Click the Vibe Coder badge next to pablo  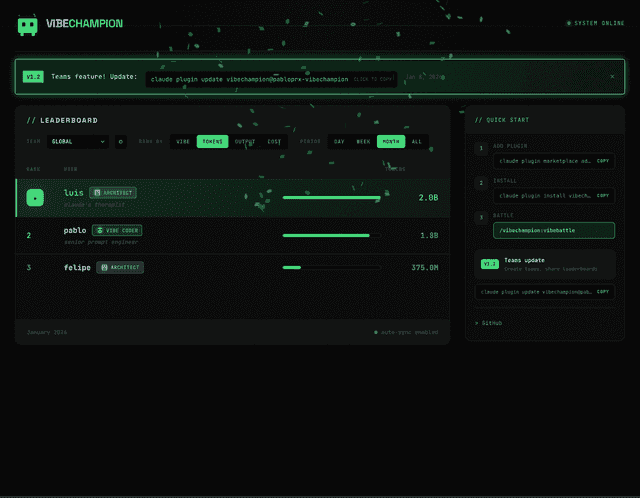click(x=117, y=230)
